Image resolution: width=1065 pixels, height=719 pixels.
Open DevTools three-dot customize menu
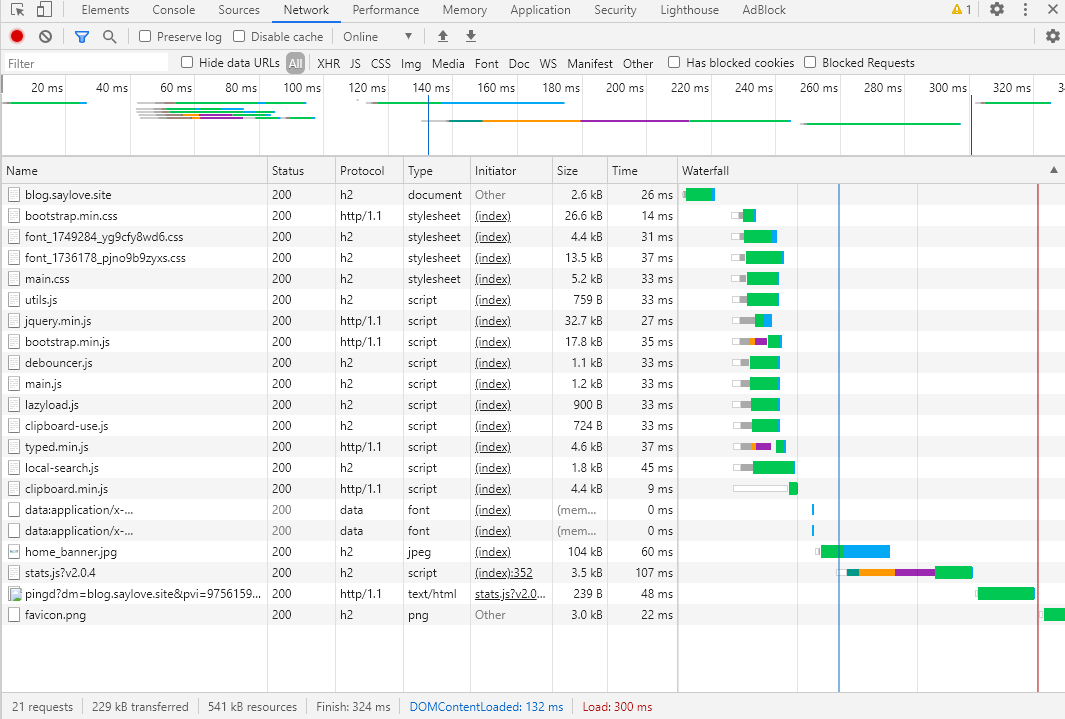(1025, 10)
